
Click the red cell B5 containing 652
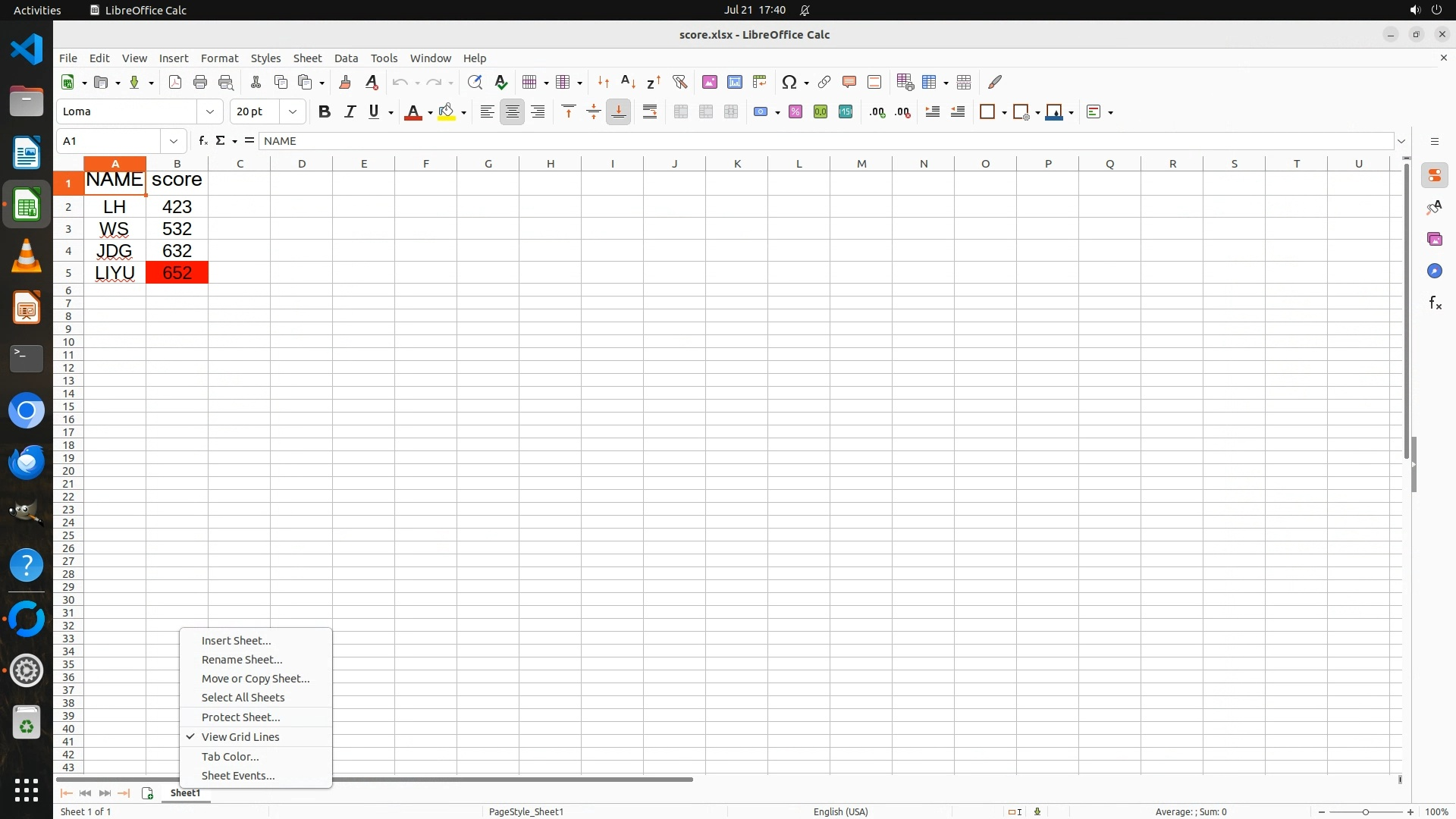pos(177,273)
